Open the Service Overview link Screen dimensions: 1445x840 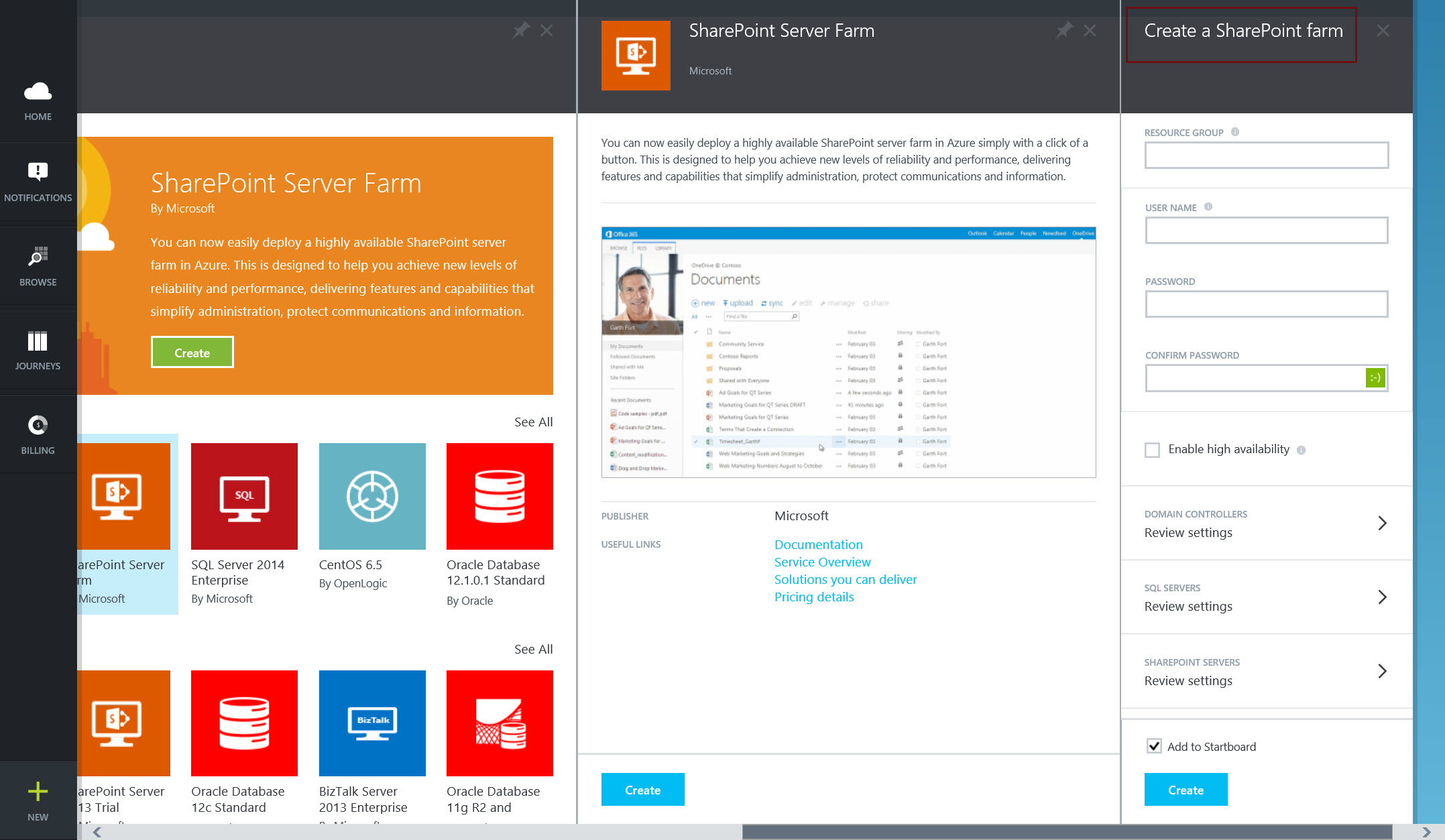(x=822, y=562)
